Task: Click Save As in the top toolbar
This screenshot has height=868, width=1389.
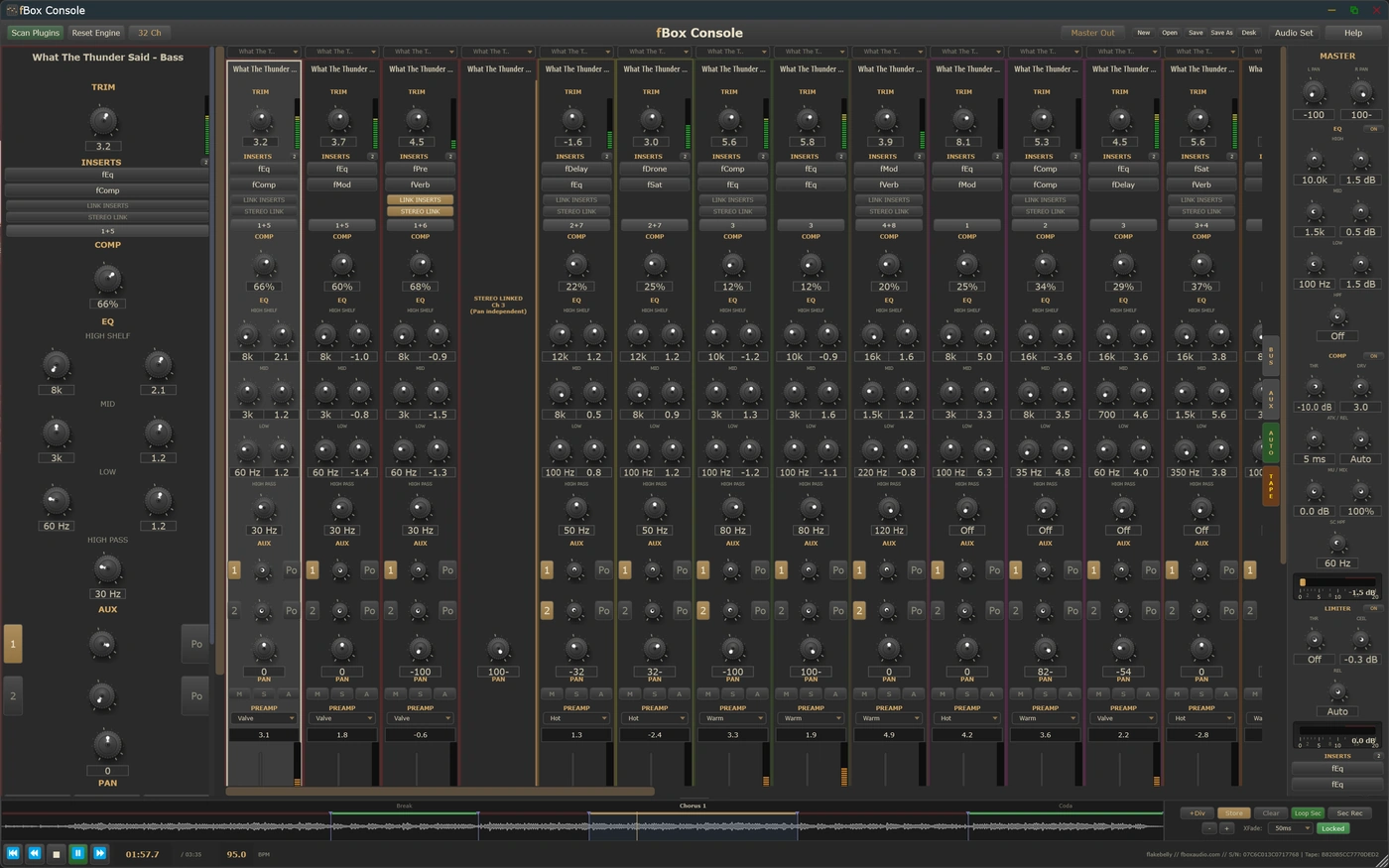Action: (1222, 33)
